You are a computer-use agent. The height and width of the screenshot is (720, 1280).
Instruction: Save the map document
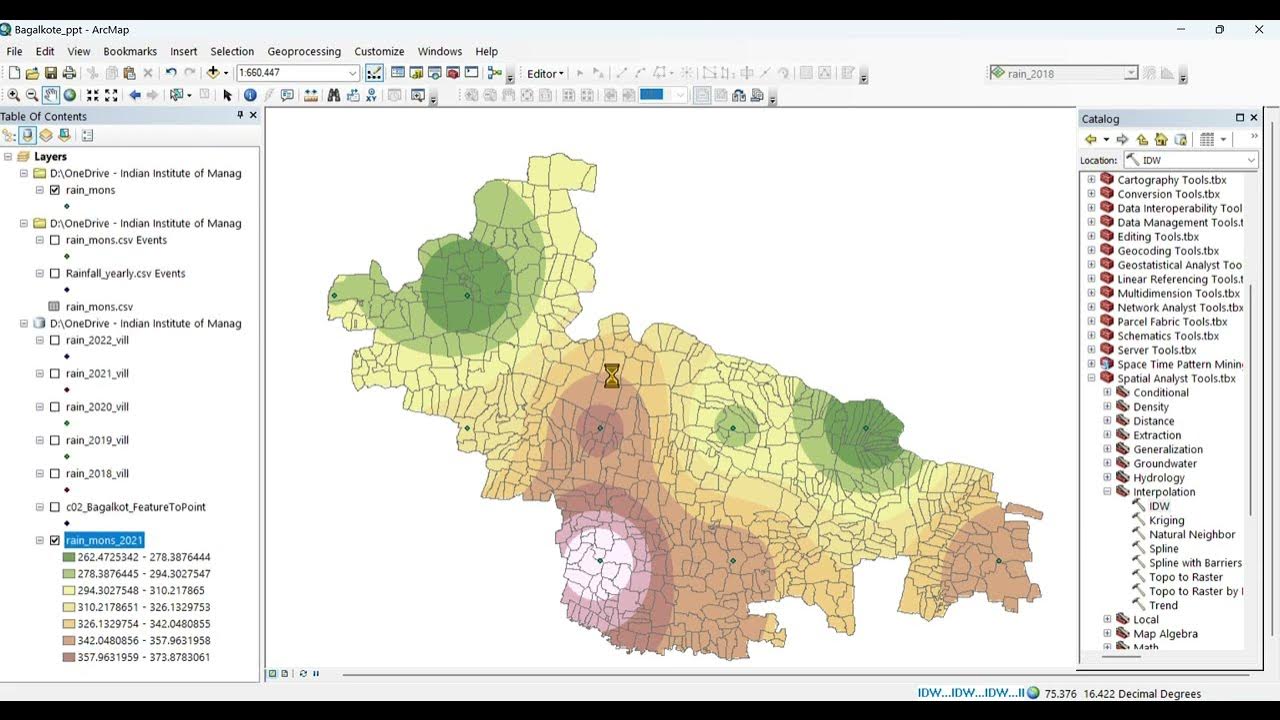(x=50, y=73)
